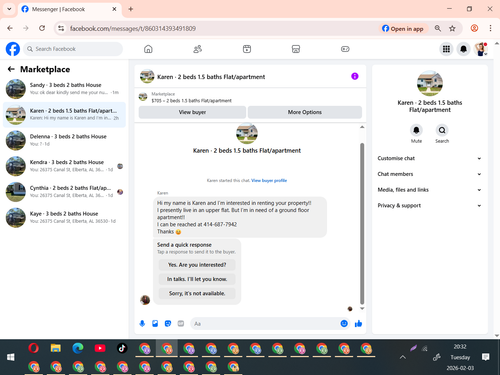Click the purple conversation info icon
Screen dimensions: 500x375
(355, 76)
